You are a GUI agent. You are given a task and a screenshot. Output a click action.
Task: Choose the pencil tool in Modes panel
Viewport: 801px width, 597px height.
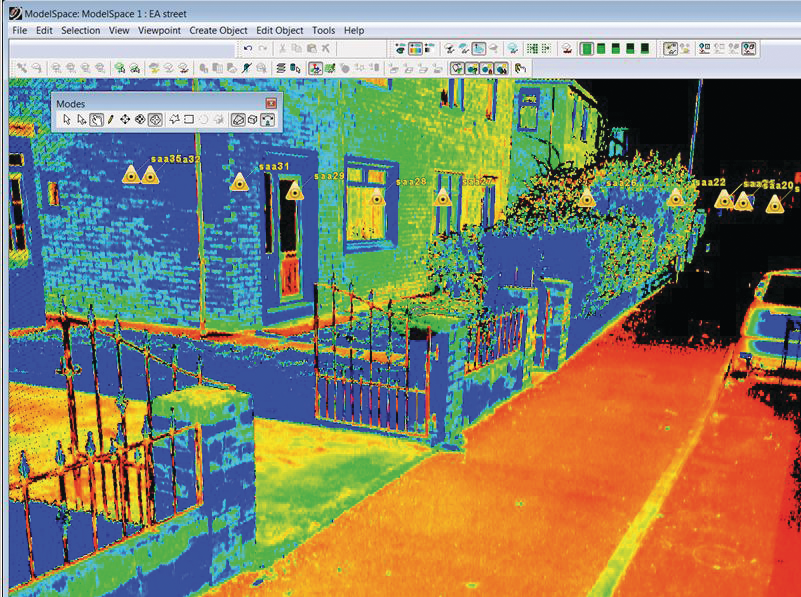click(x=110, y=120)
